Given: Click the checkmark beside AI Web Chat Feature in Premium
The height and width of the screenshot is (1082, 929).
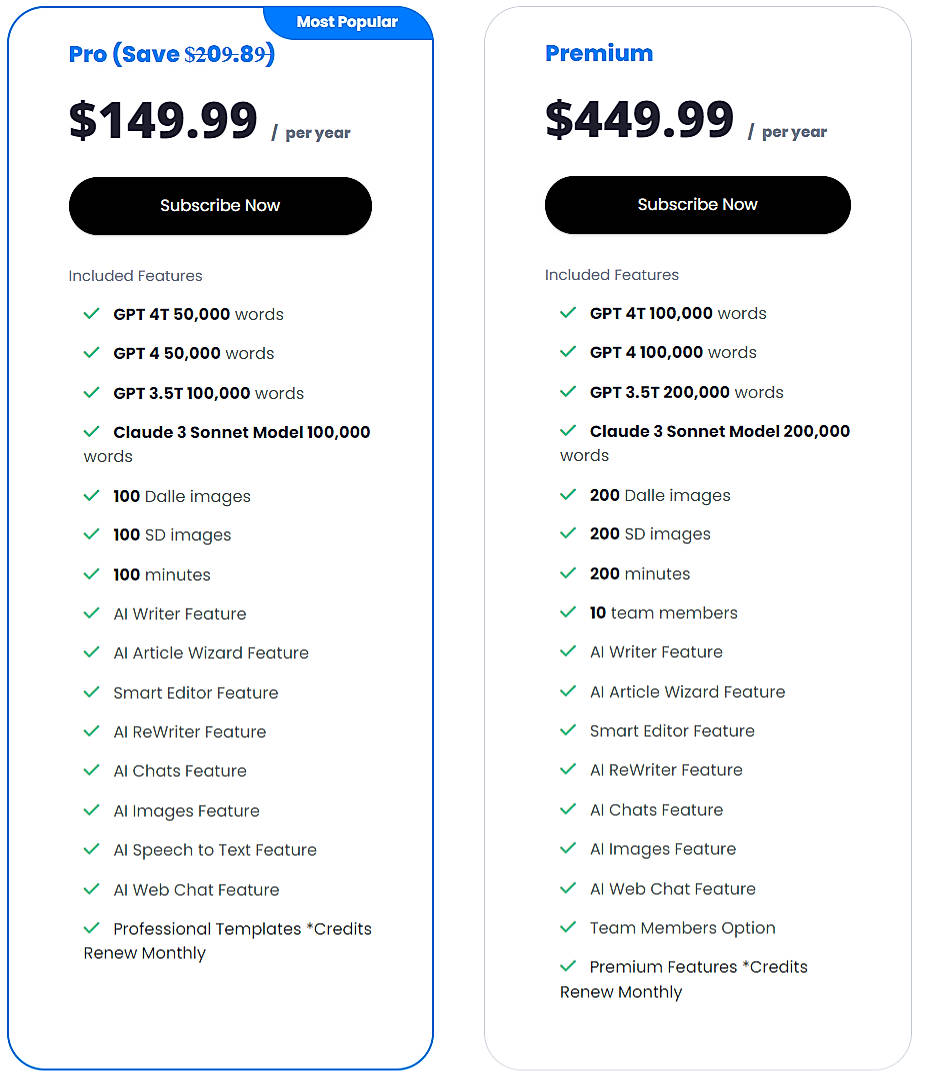Looking at the screenshot, I should click(x=568, y=889).
